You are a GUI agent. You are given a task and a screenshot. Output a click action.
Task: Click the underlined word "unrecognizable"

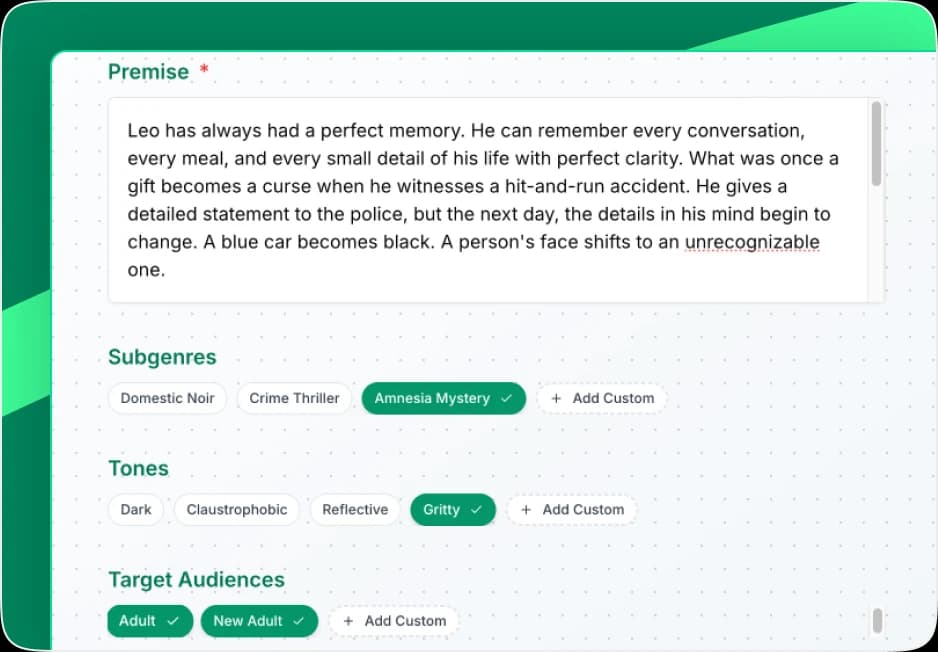click(x=752, y=242)
